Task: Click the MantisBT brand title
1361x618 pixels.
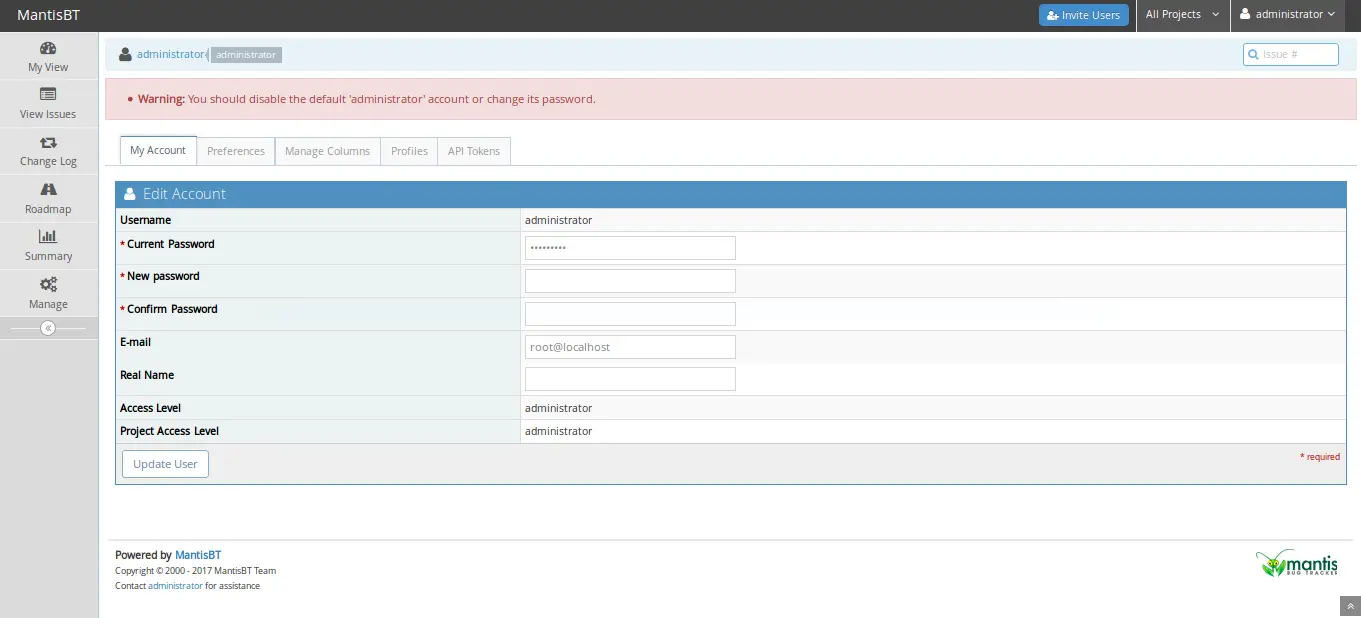Action: [48, 15]
